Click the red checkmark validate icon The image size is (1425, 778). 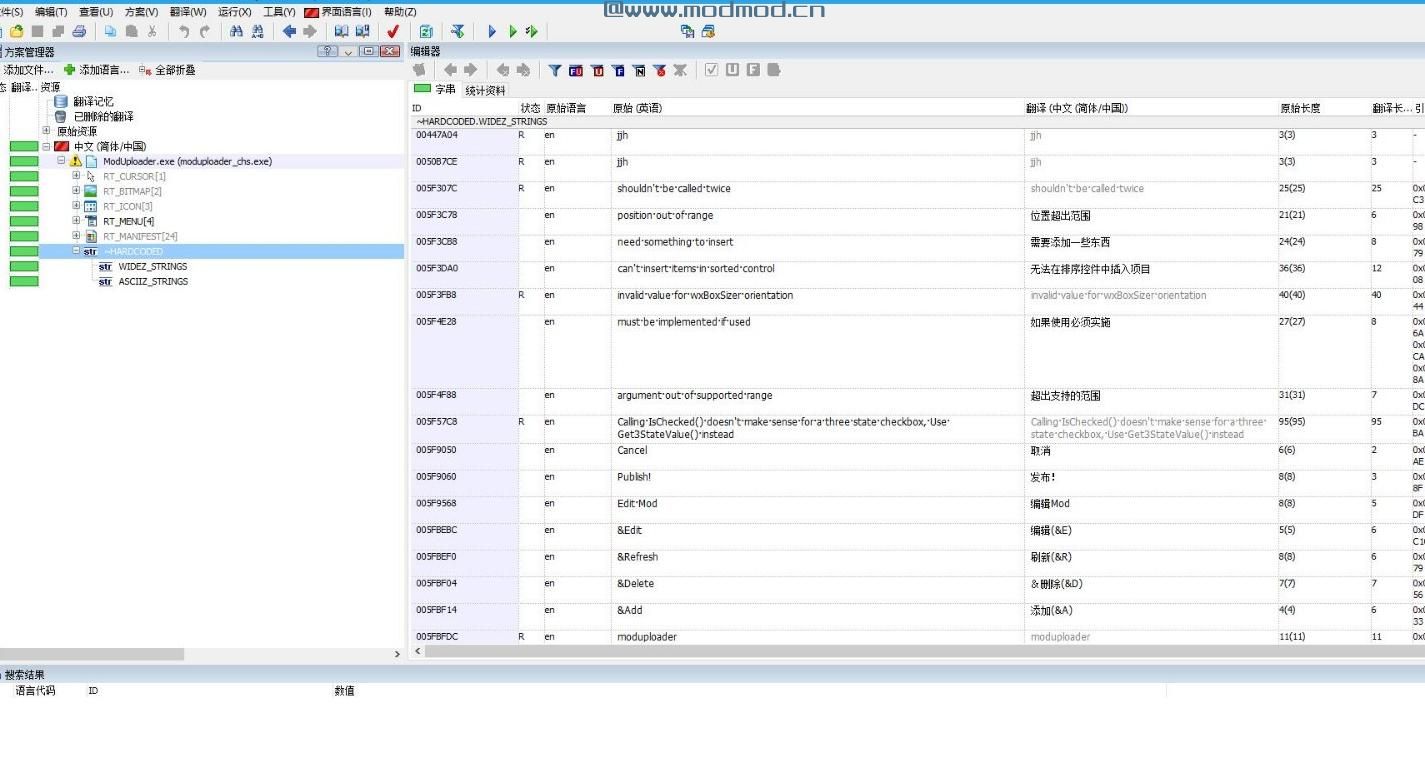coord(393,32)
